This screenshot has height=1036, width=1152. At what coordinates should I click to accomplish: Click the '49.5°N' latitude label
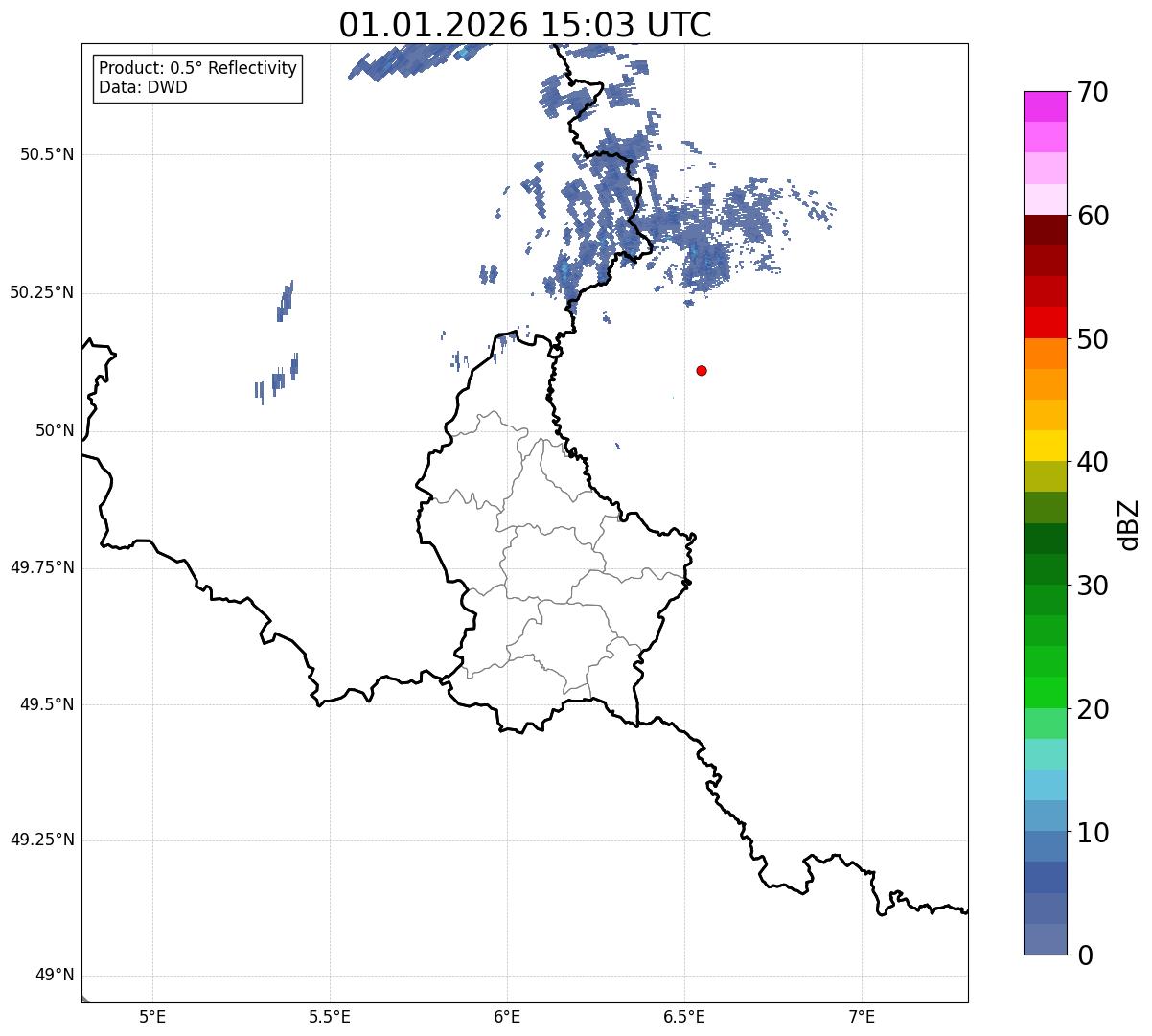click(46, 705)
